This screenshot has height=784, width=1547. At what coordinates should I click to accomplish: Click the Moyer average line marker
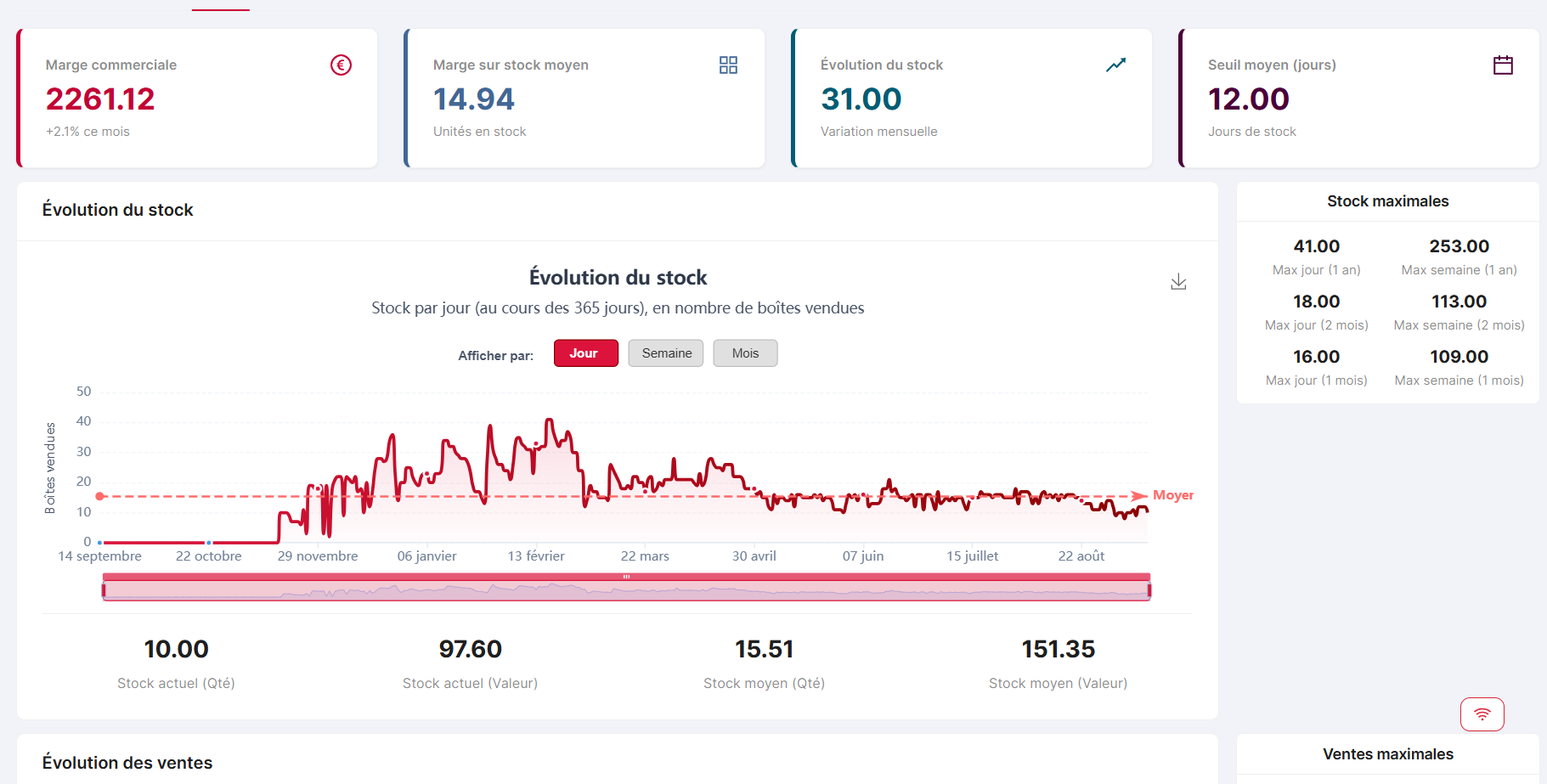click(x=1172, y=494)
